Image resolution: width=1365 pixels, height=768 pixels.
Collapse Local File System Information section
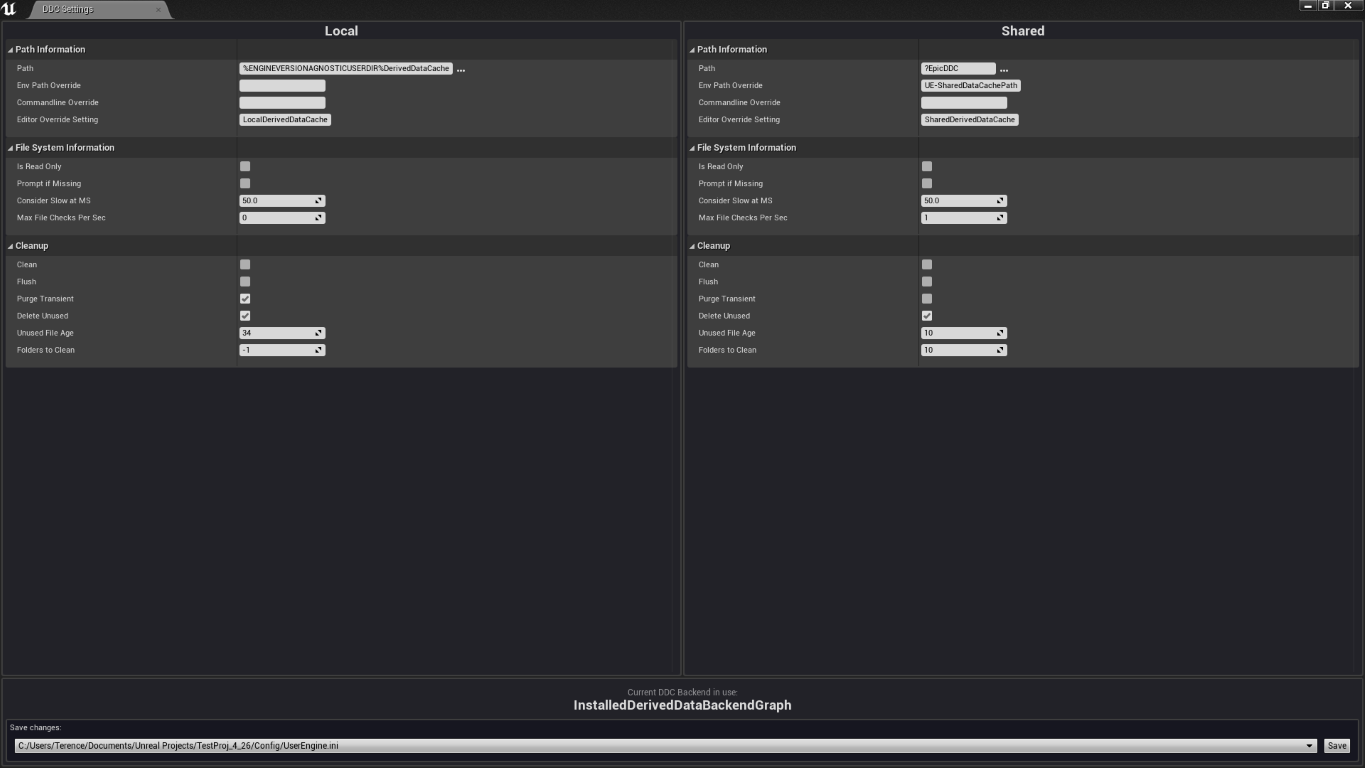11,147
